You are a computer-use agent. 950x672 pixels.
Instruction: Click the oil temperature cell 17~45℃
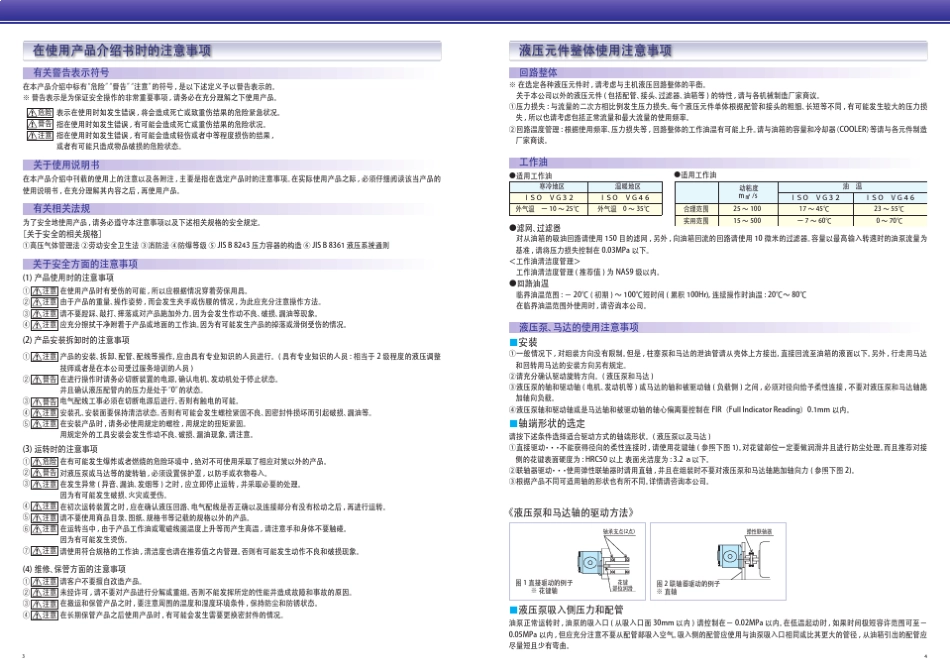[x=815, y=209]
